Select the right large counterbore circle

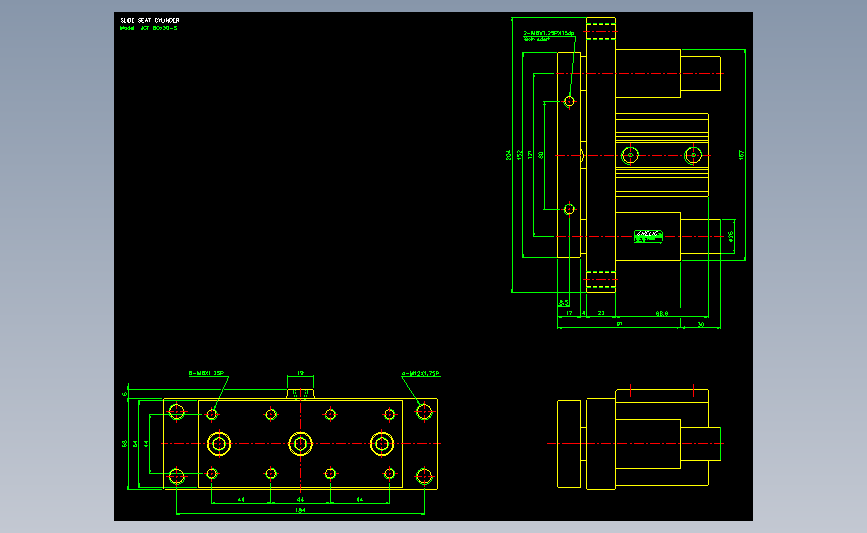point(382,443)
